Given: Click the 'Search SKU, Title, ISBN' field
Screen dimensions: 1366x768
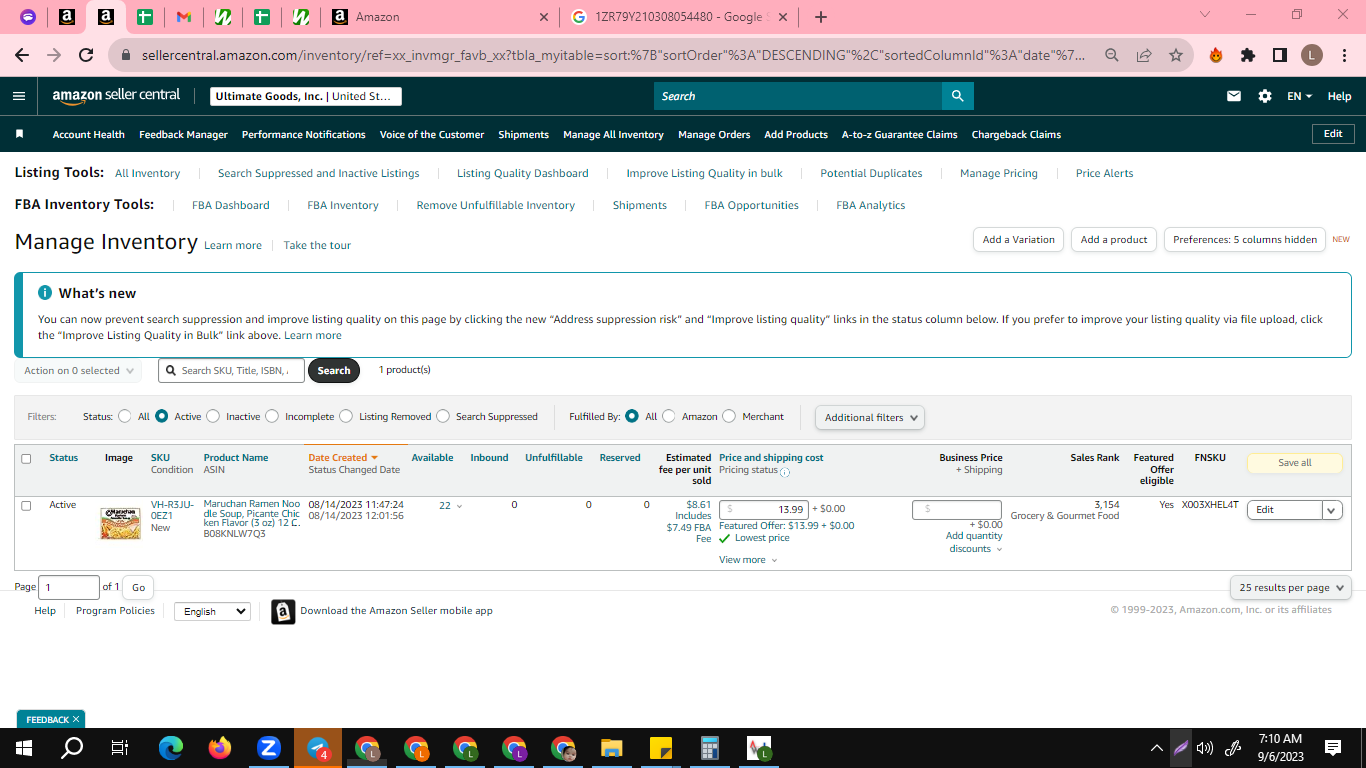Looking at the screenshot, I should (231, 370).
